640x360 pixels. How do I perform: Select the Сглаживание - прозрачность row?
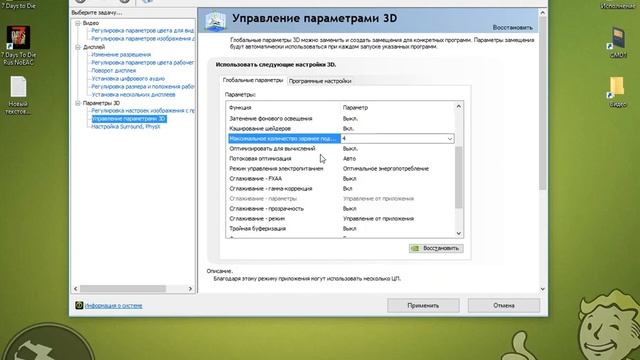tap(341, 209)
